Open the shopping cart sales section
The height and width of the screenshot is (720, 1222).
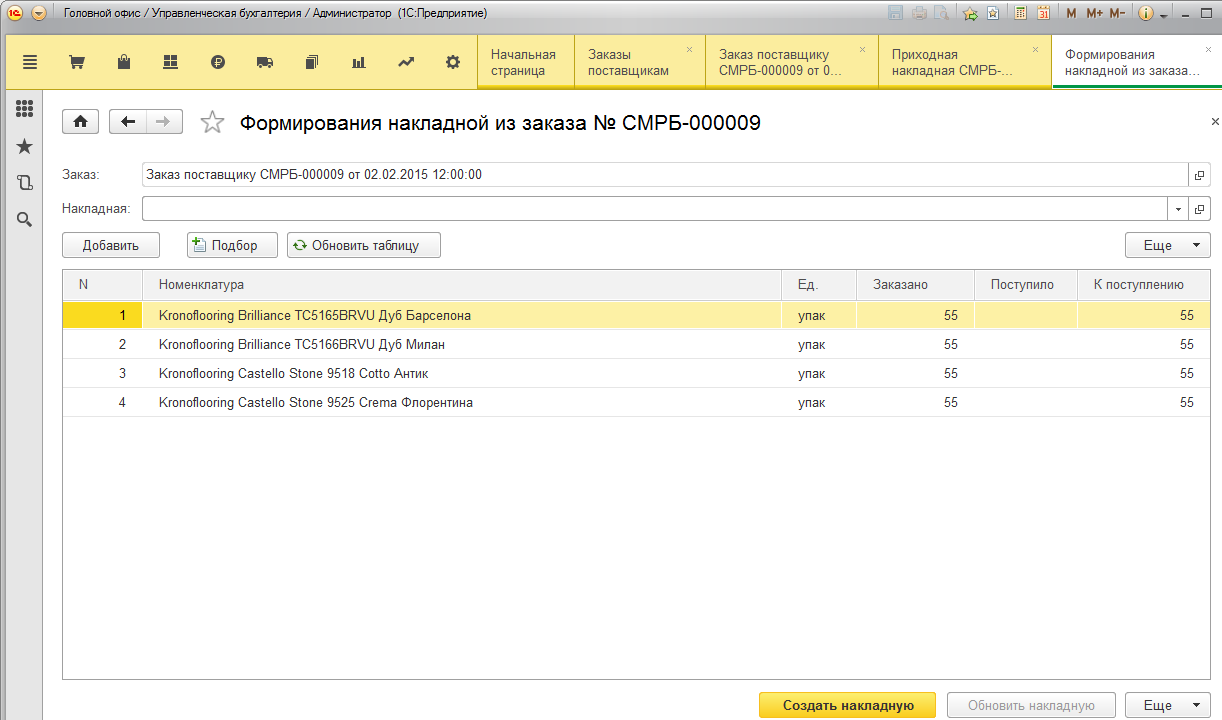click(x=76, y=62)
